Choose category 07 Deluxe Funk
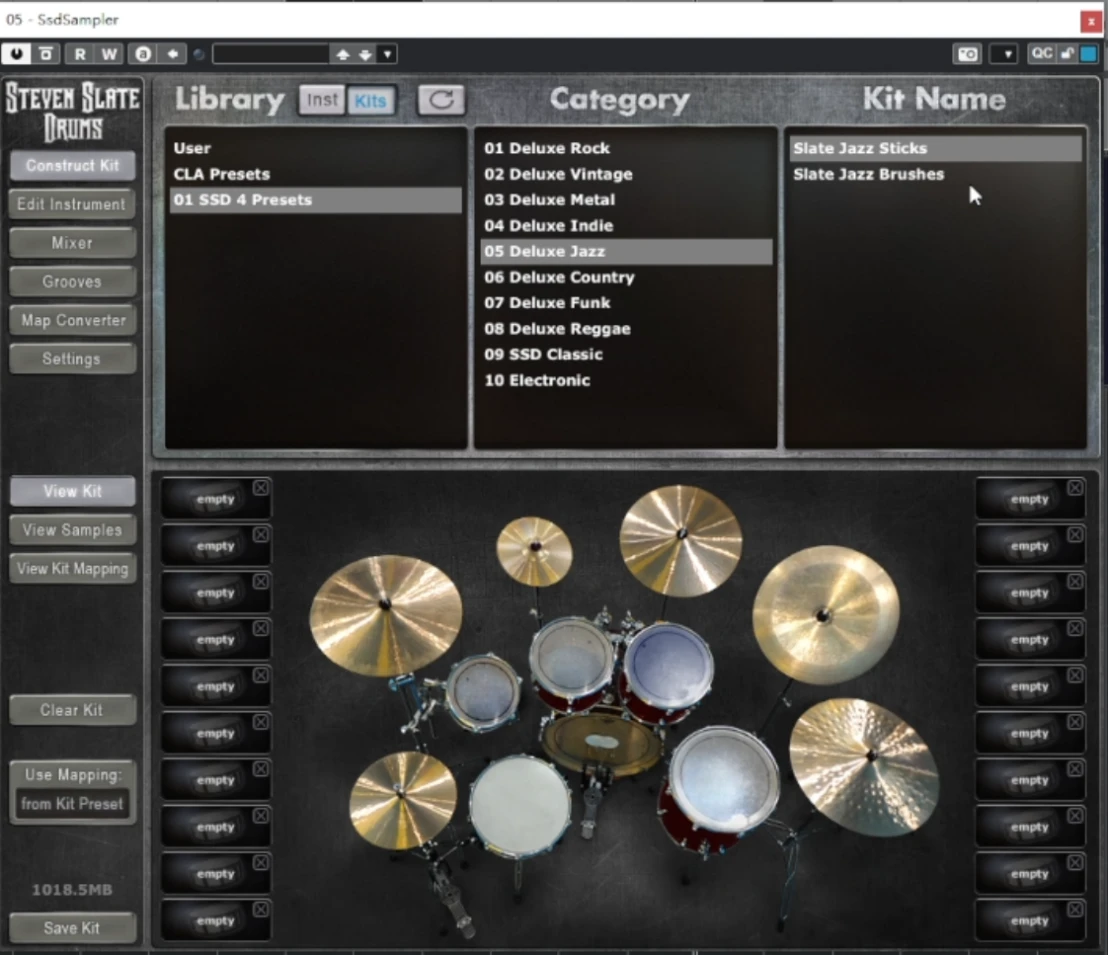 point(626,303)
